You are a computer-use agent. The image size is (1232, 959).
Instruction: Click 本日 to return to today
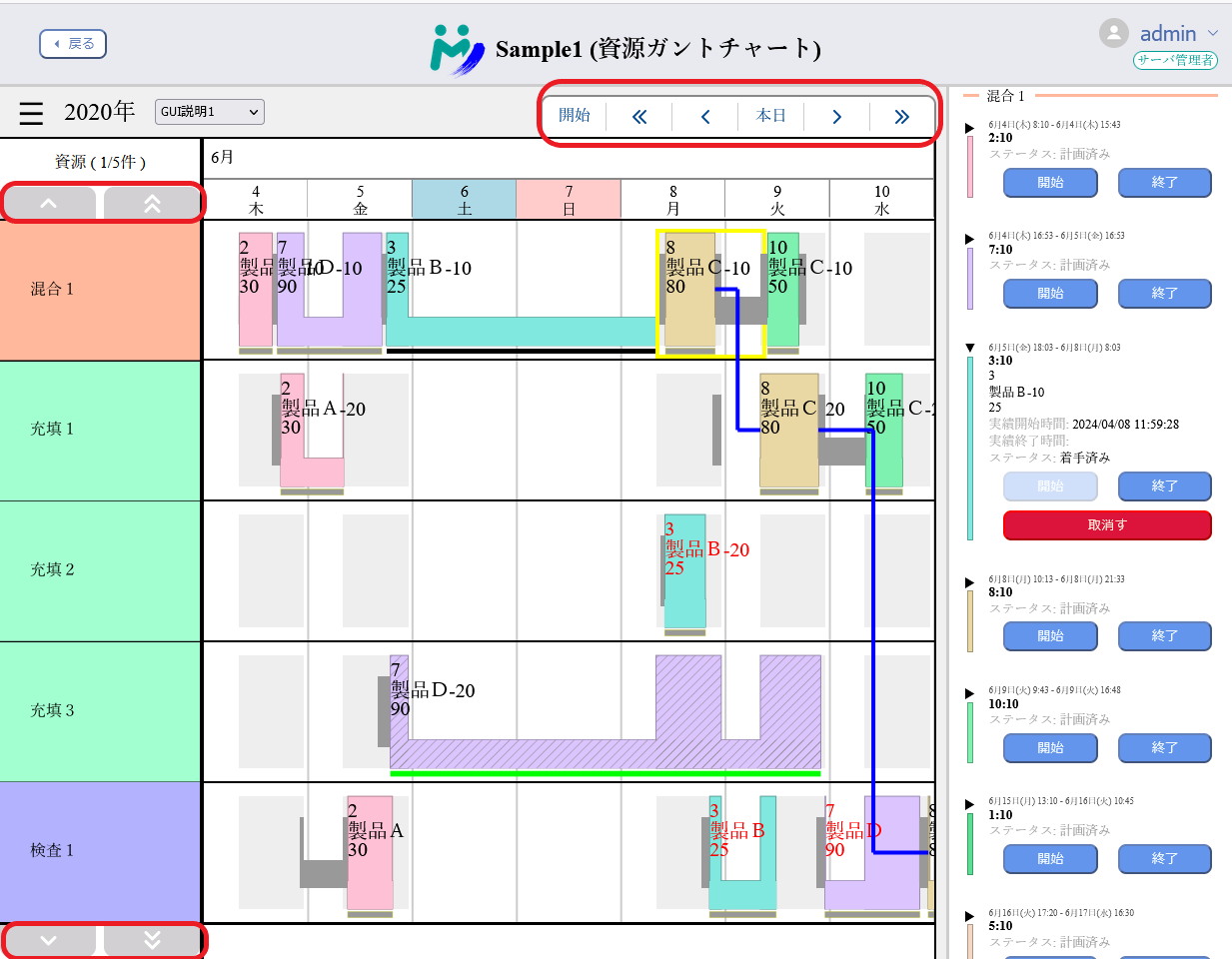pyautogui.click(x=770, y=116)
